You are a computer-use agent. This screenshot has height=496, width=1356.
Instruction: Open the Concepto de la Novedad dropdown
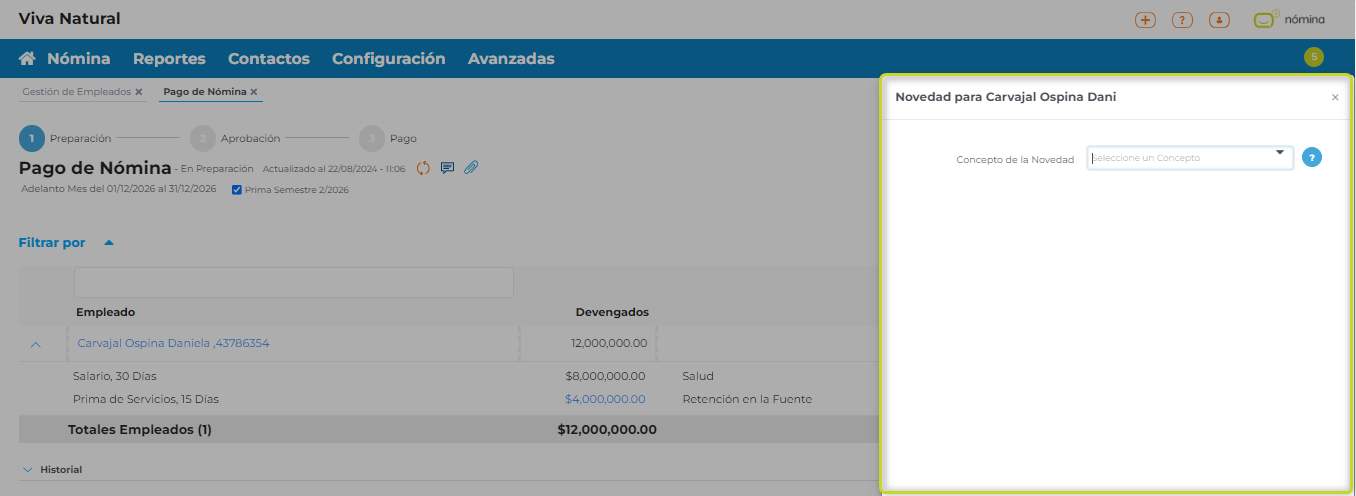[x=1188, y=158]
